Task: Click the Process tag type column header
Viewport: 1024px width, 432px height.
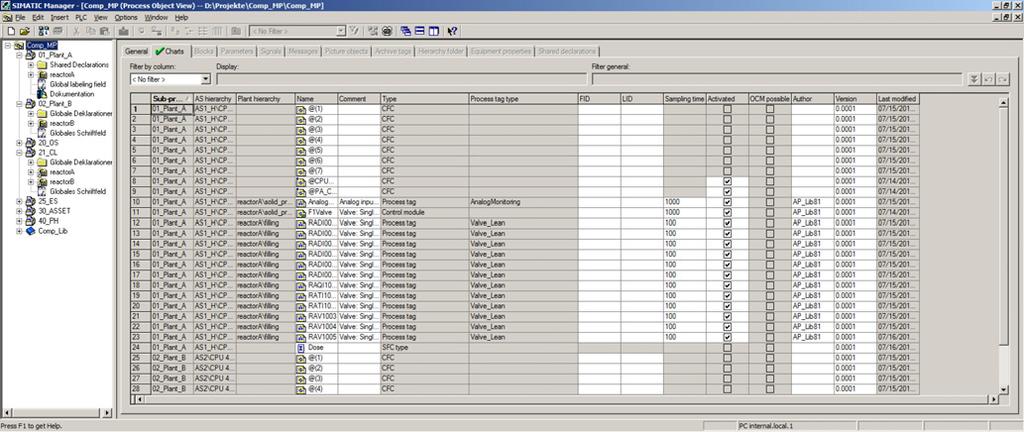Action: coord(523,99)
